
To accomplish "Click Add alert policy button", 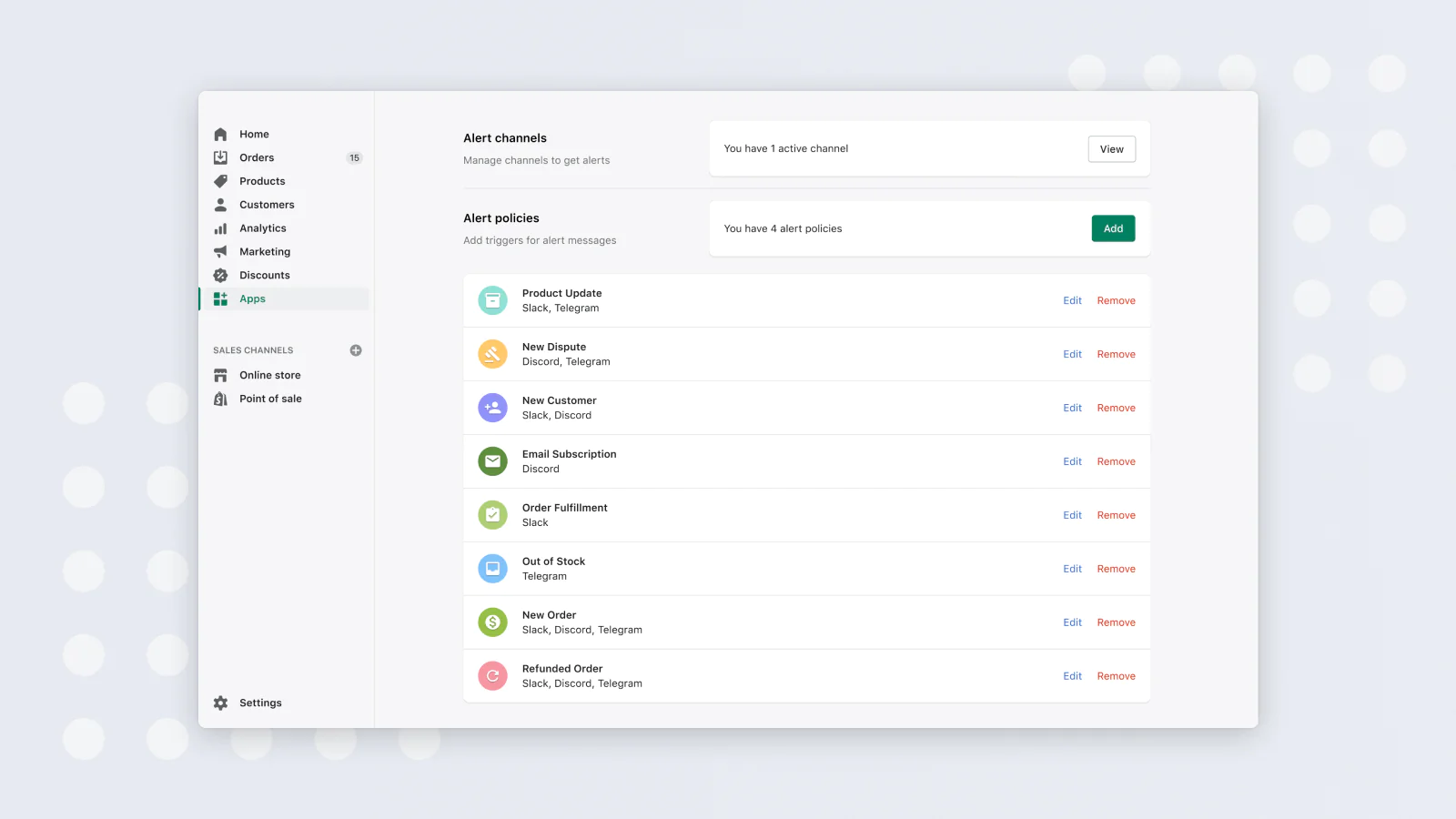I will pos(1114,228).
